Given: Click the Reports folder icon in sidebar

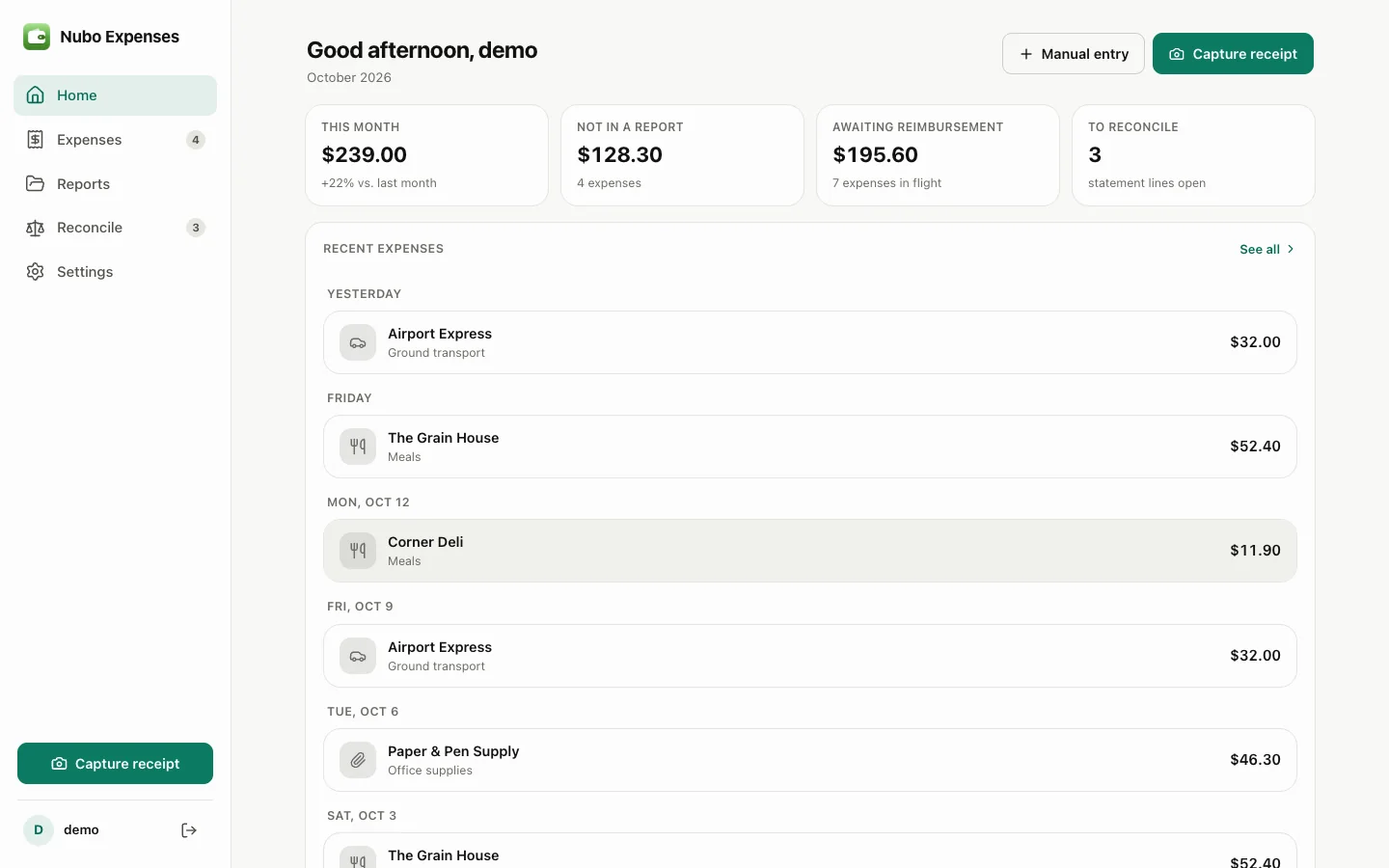Looking at the screenshot, I should point(36,183).
